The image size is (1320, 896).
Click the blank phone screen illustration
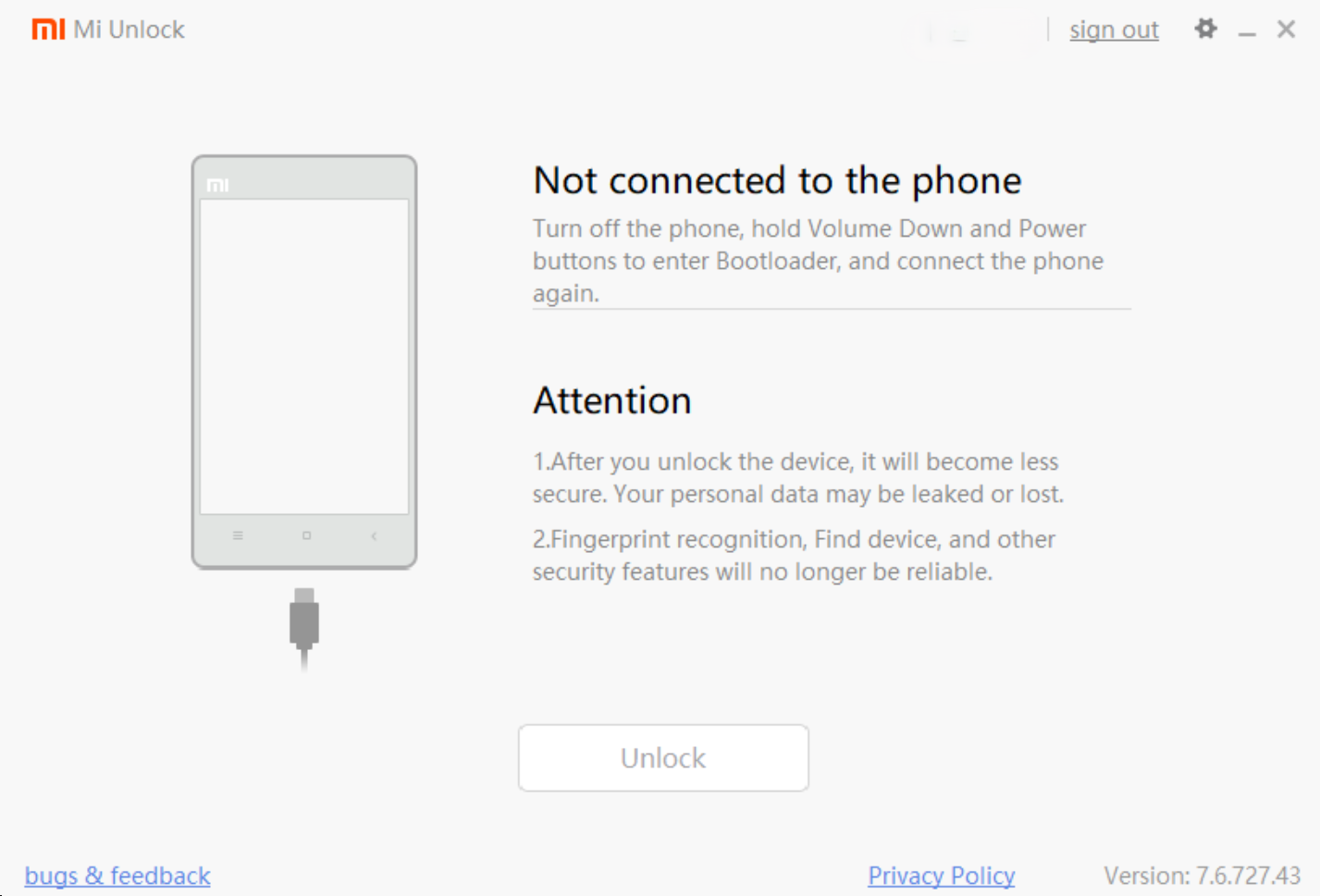(x=304, y=356)
